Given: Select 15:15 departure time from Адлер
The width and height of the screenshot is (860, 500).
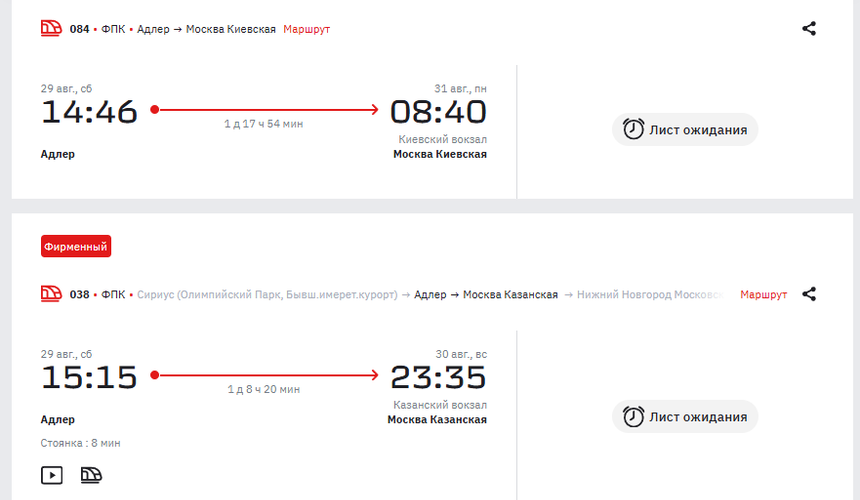Looking at the screenshot, I should [x=89, y=377].
